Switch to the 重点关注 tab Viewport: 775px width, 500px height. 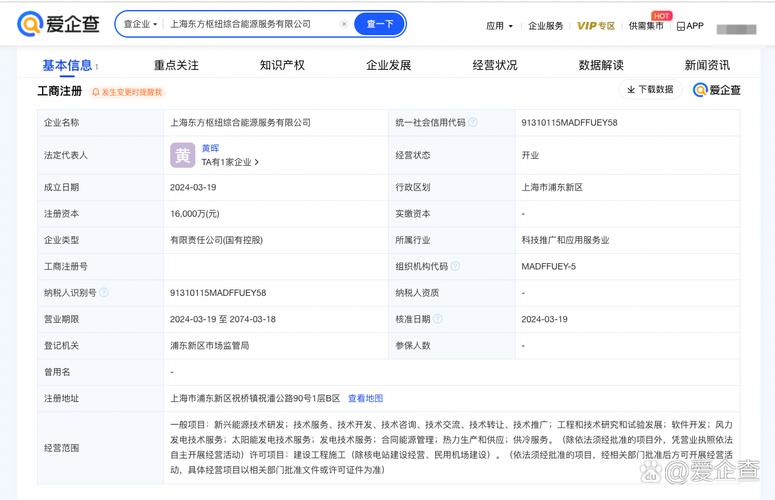tap(176, 65)
